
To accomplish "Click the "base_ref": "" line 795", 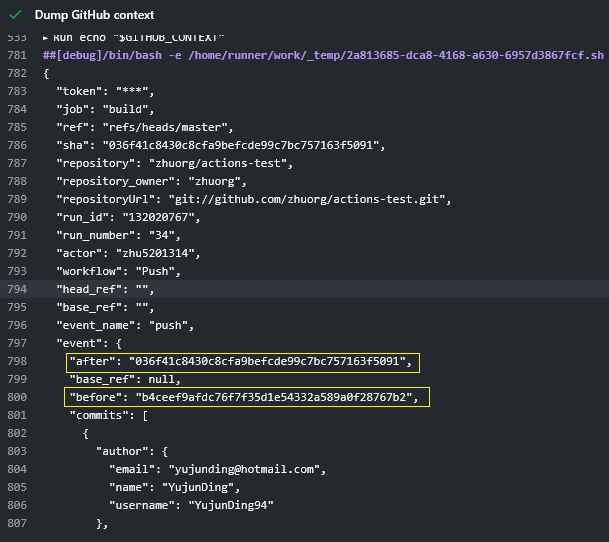I will pos(105,307).
